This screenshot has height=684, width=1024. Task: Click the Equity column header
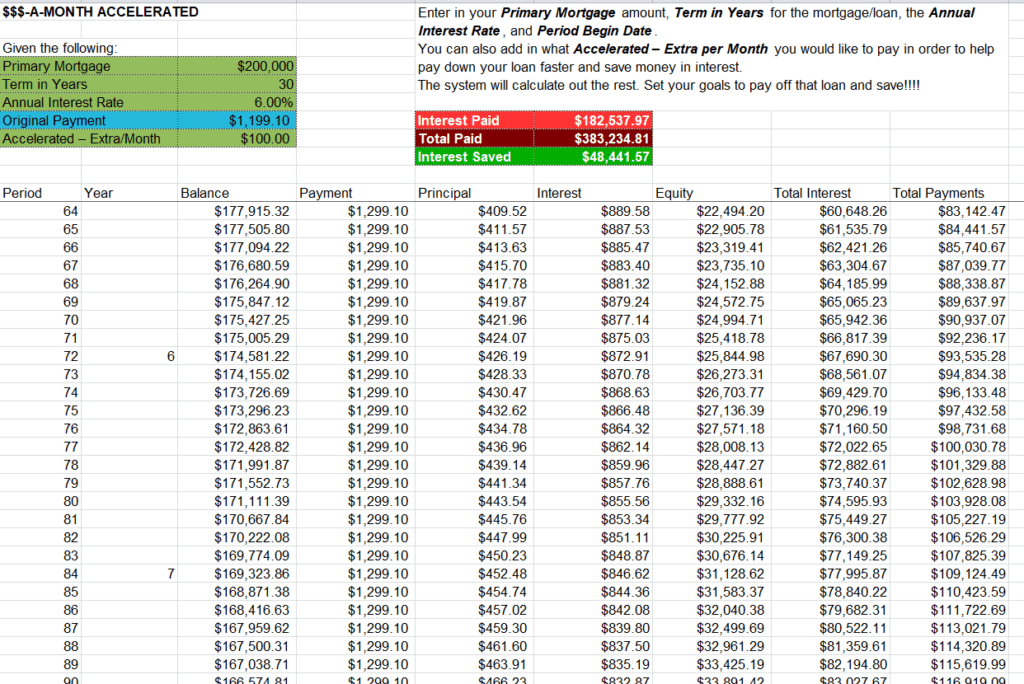pyautogui.click(x=712, y=193)
